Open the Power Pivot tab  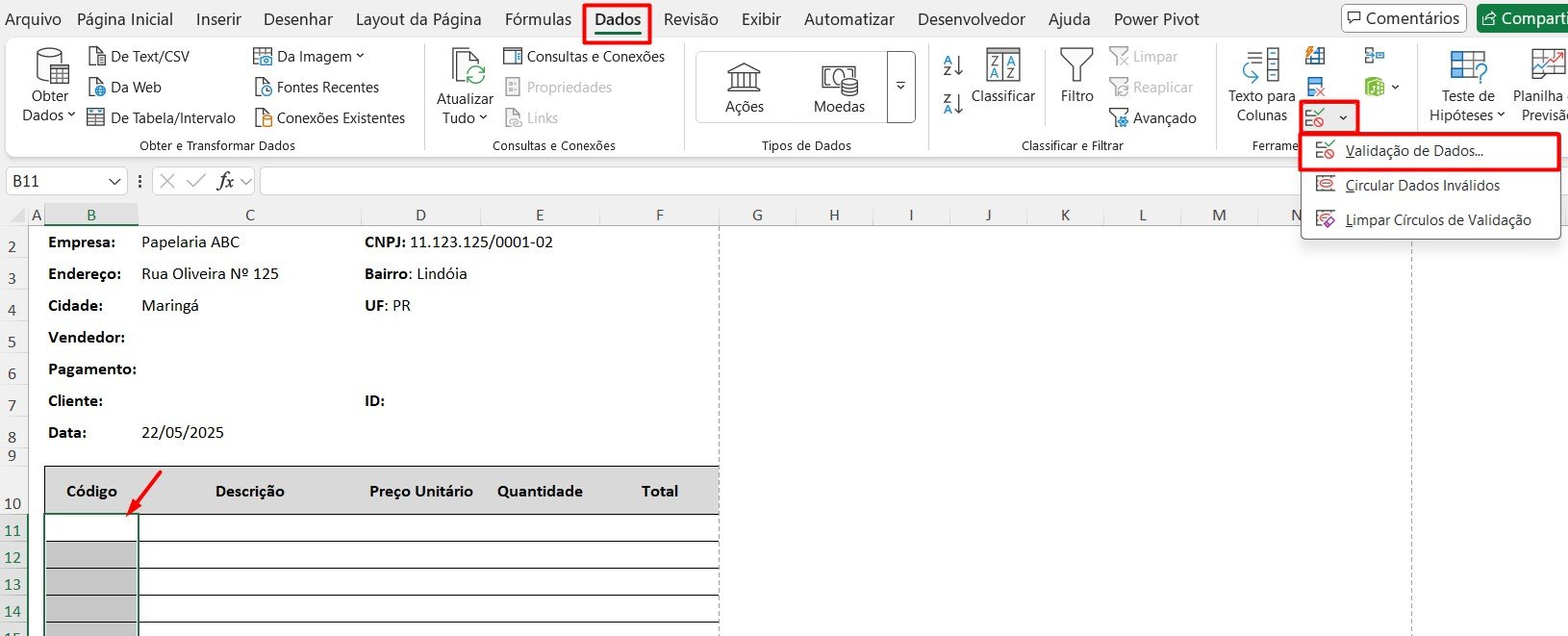[x=1156, y=19]
